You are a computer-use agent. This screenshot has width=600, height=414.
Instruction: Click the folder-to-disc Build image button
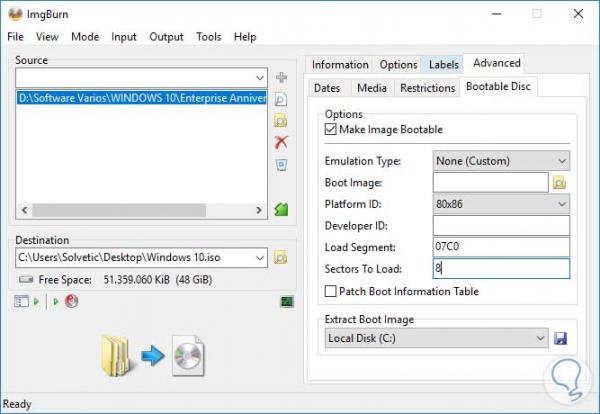coord(153,355)
